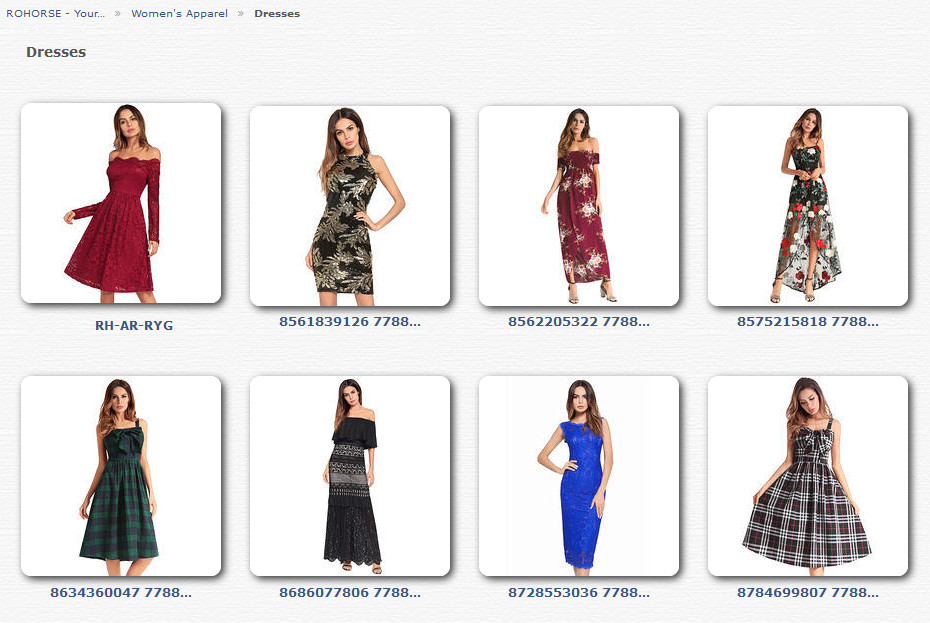Open product link 8784699807 7788...
The width and height of the screenshot is (930, 623).
click(808, 592)
